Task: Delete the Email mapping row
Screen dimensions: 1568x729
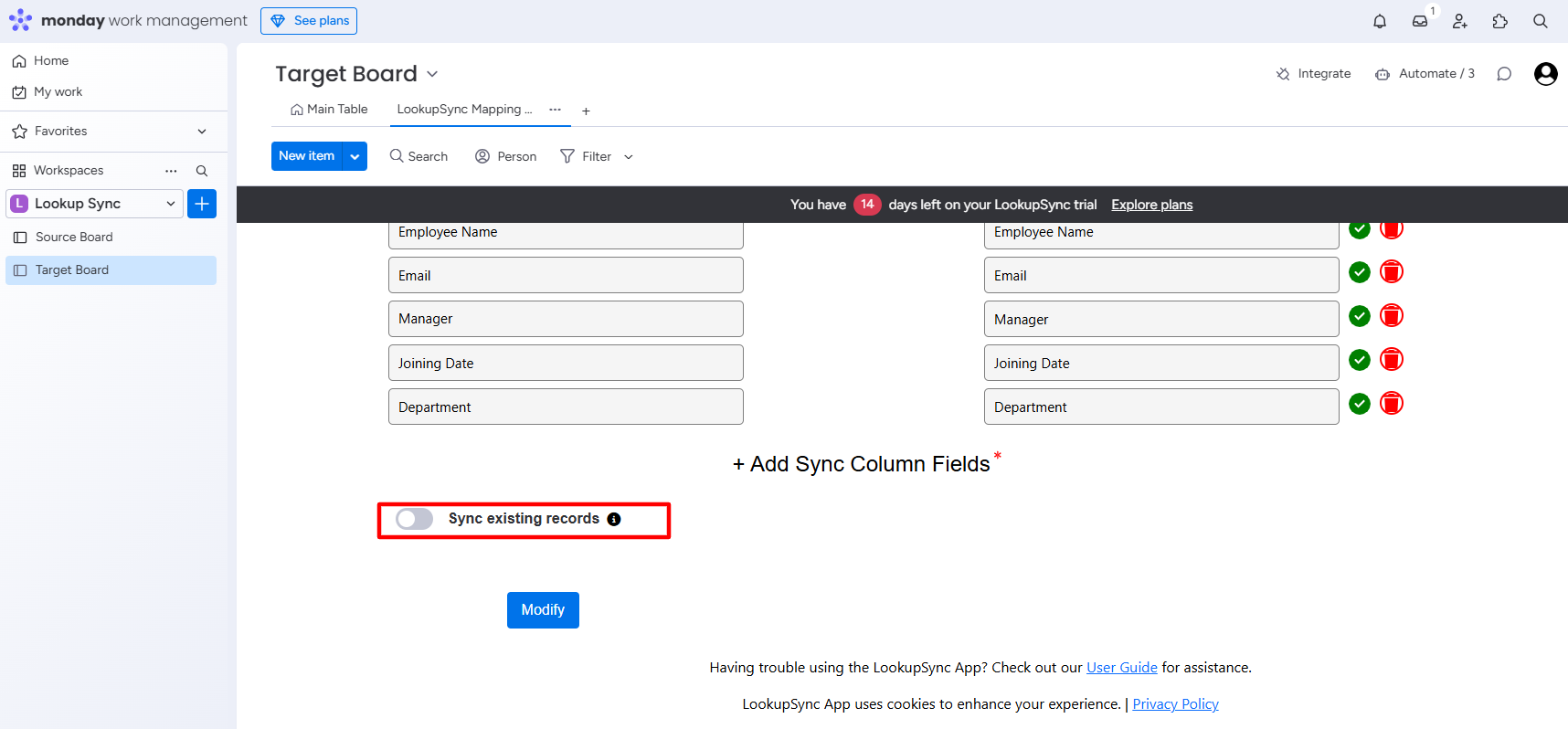Action: coord(1392,272)
